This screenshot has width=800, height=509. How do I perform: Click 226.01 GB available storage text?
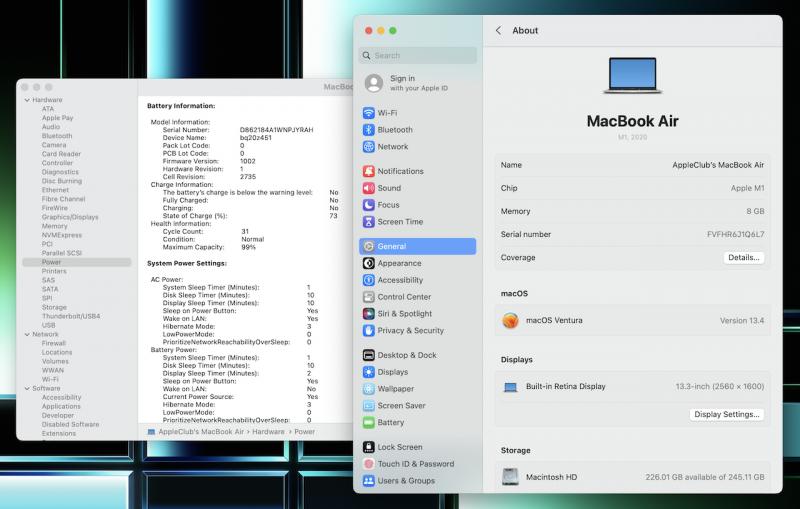coord(705,477)
